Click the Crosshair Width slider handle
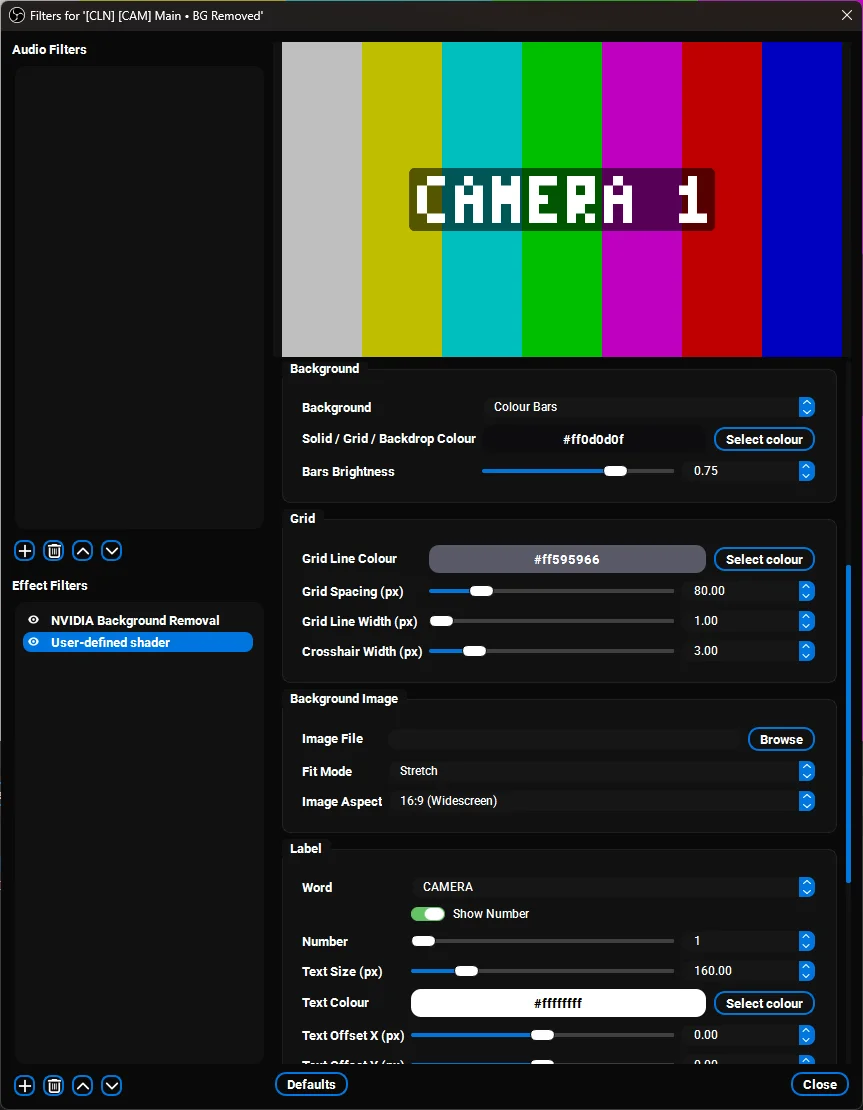The image size is (863, 1110). point(474,651)
